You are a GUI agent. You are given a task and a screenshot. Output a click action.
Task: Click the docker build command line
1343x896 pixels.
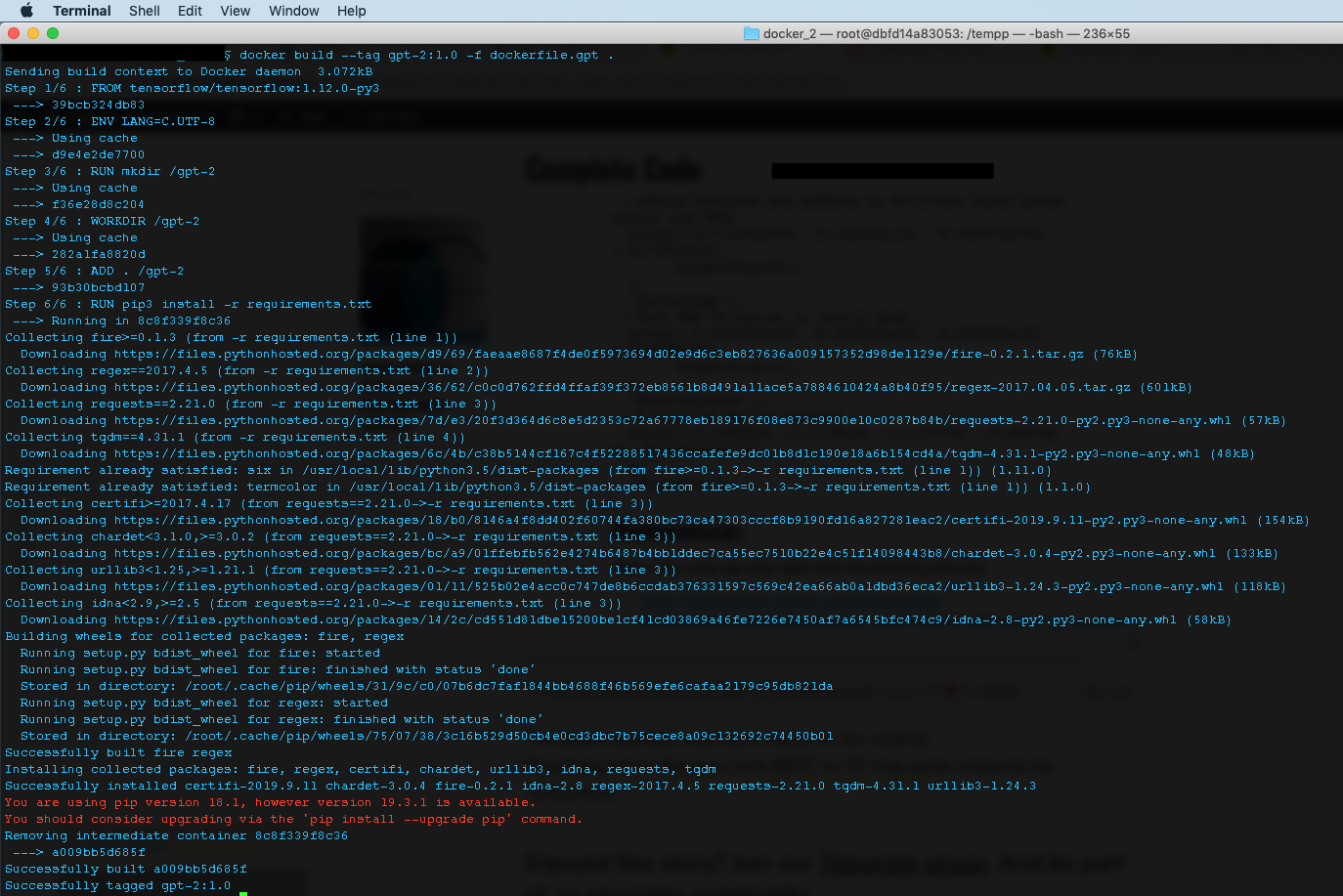(426, 55)
